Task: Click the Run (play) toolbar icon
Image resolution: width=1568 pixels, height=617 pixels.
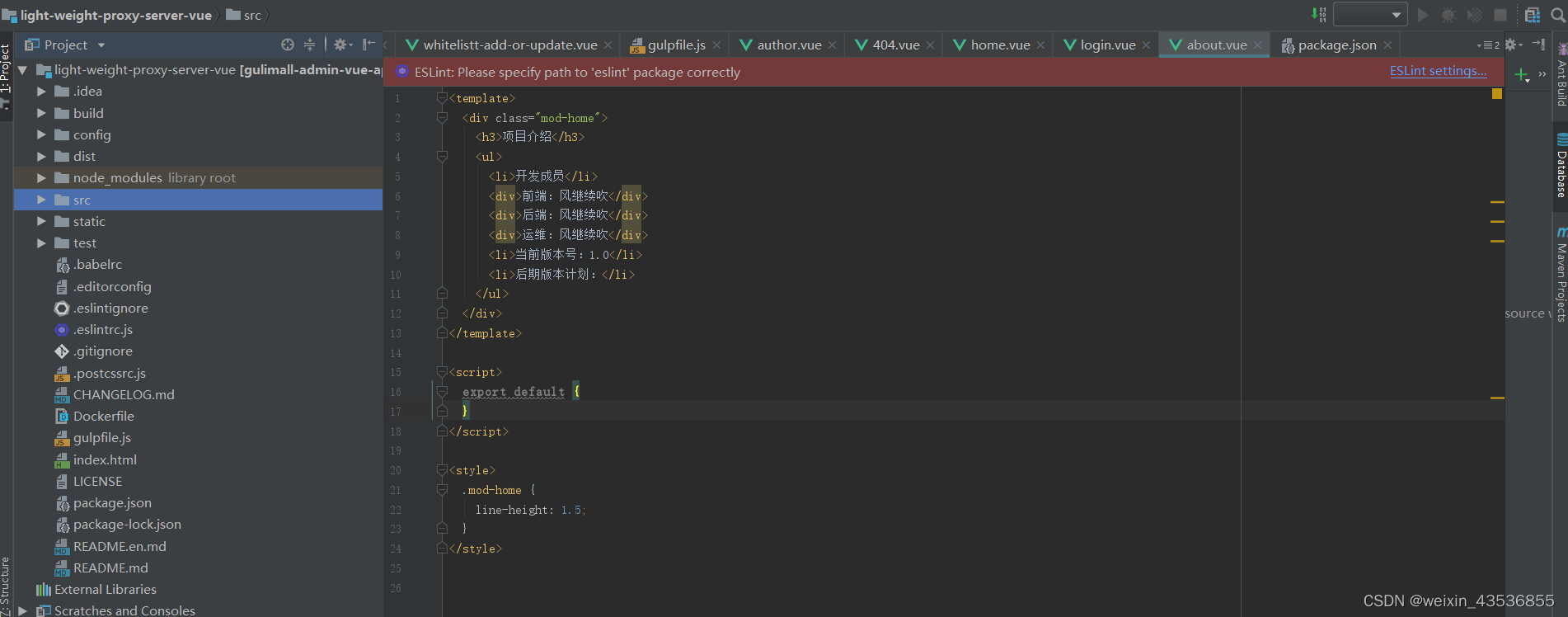Action: pyautogui.click(x=1423, y=15)
